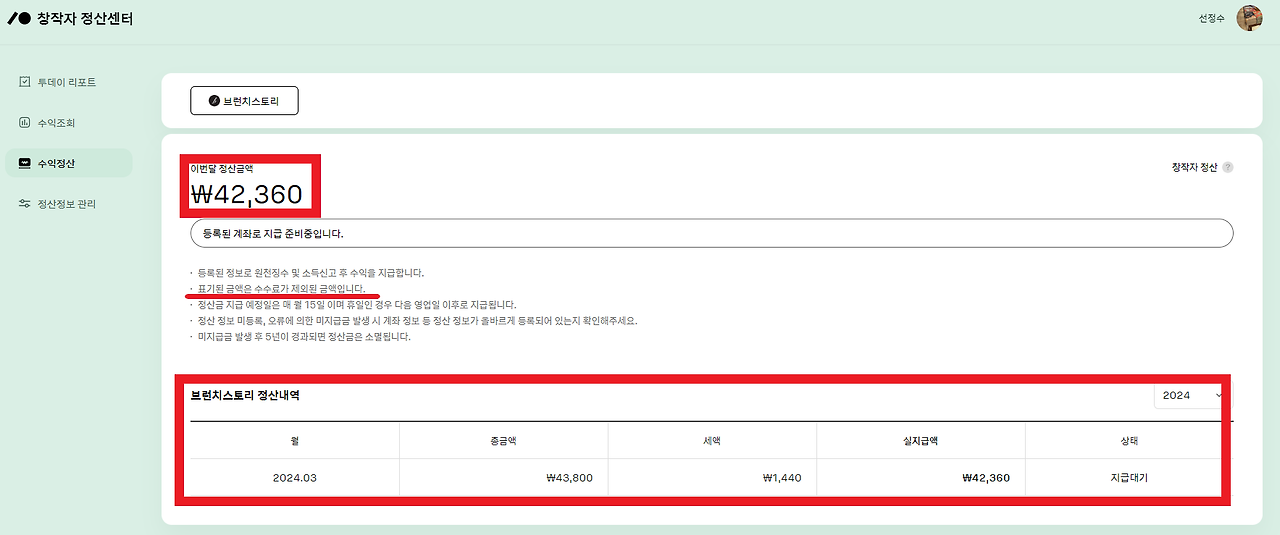This screenshot has width=1280, height=535.
Task: Click the 투데이 리포트 checkbox icon
Action: (25, 82)
